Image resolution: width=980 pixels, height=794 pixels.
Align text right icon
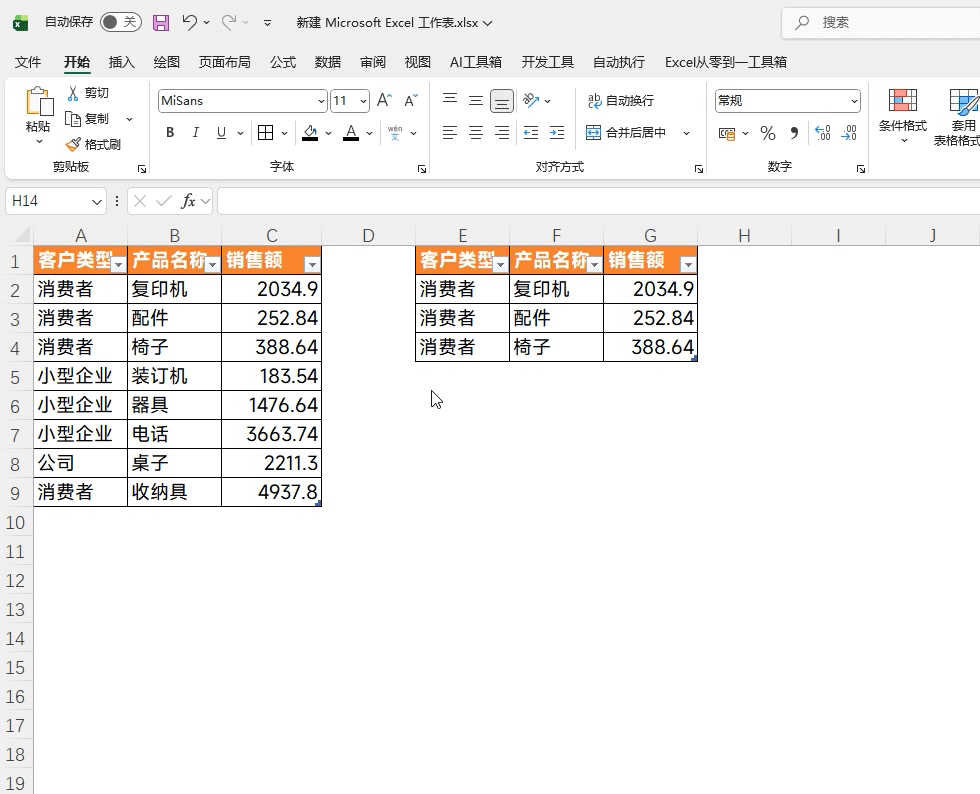point(502,133)
